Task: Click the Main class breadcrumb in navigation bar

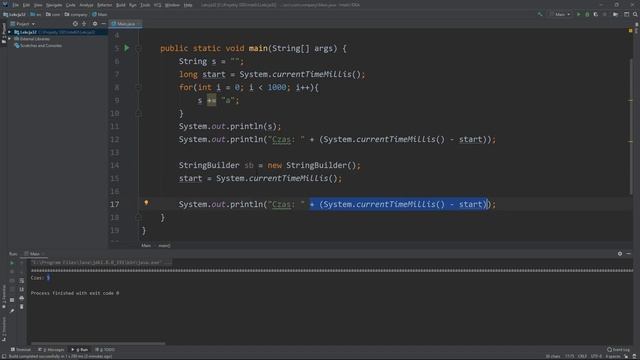Action: (x=100, y=14)
